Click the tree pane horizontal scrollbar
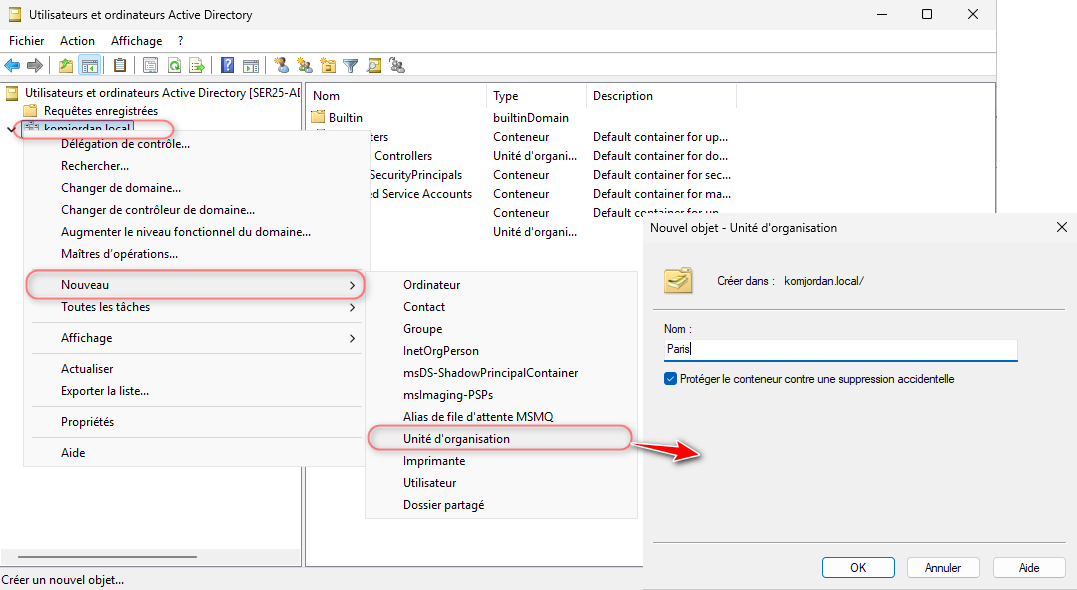 [x=107, y=556]
